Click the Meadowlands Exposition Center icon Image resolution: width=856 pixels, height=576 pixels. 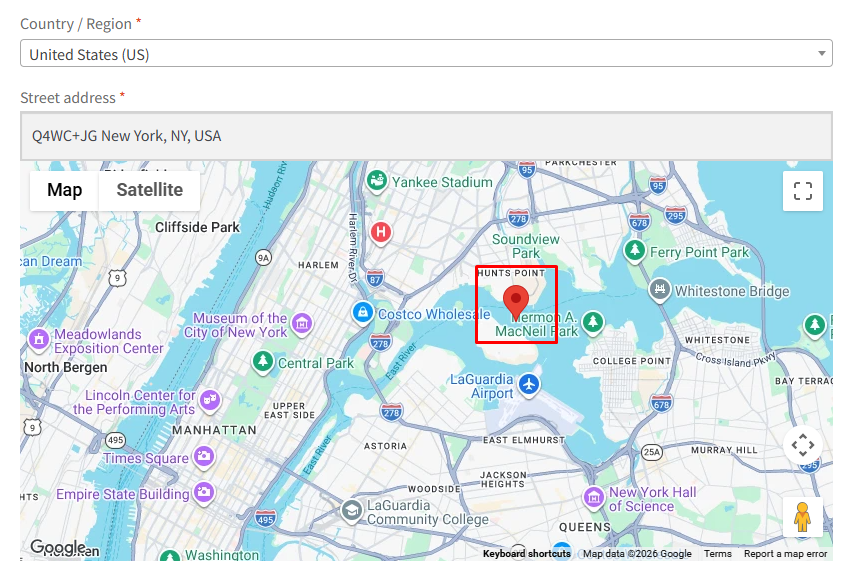(x=39, y=340)
